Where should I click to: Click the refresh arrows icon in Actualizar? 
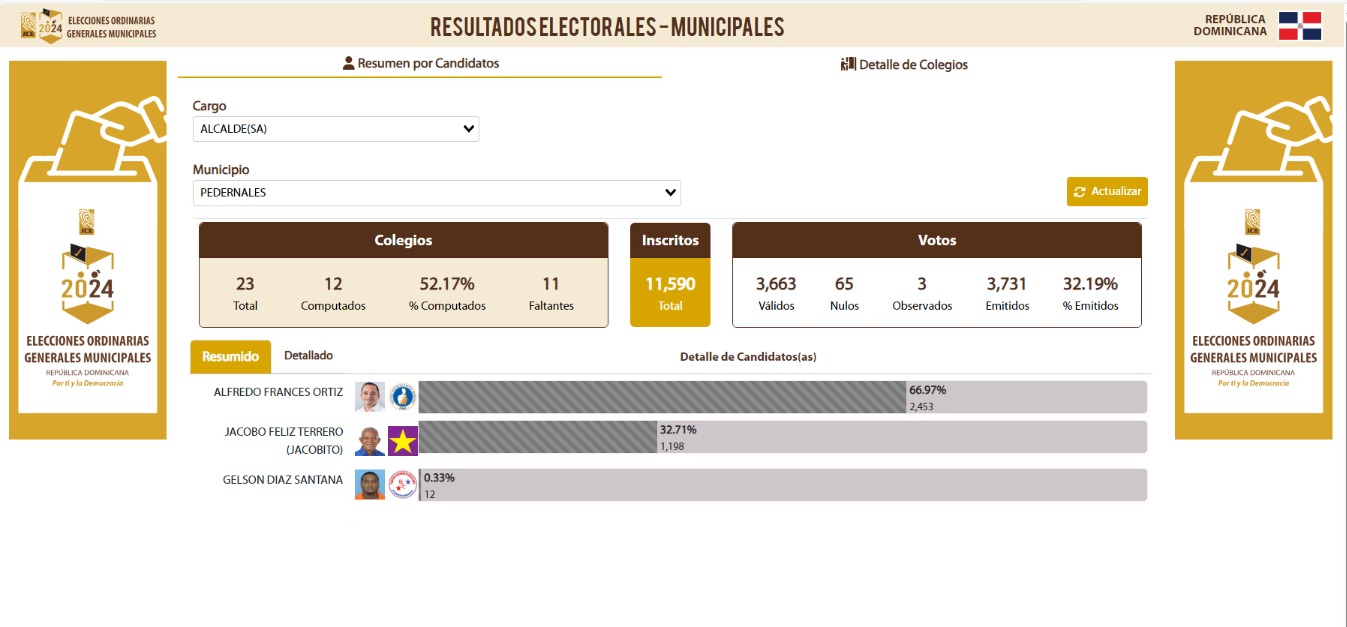(x=1079, y=192)
